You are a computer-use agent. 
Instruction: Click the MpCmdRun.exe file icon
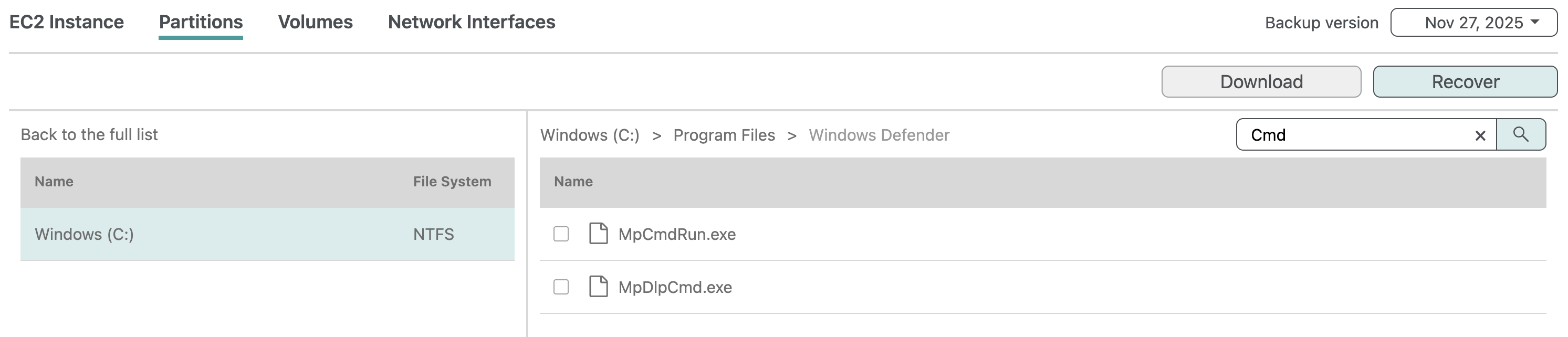[598, 234]
